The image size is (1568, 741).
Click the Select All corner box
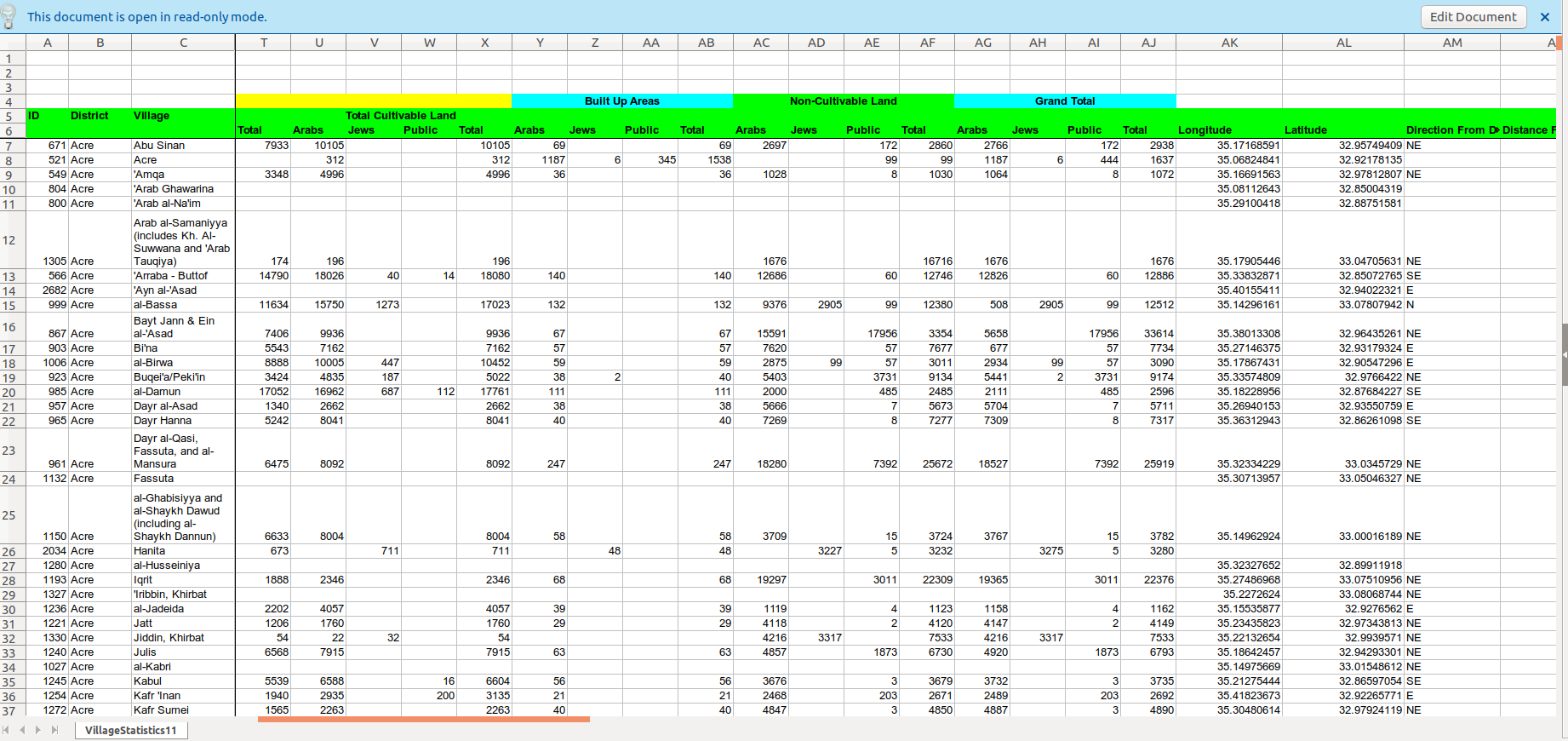tap(13, 43)
